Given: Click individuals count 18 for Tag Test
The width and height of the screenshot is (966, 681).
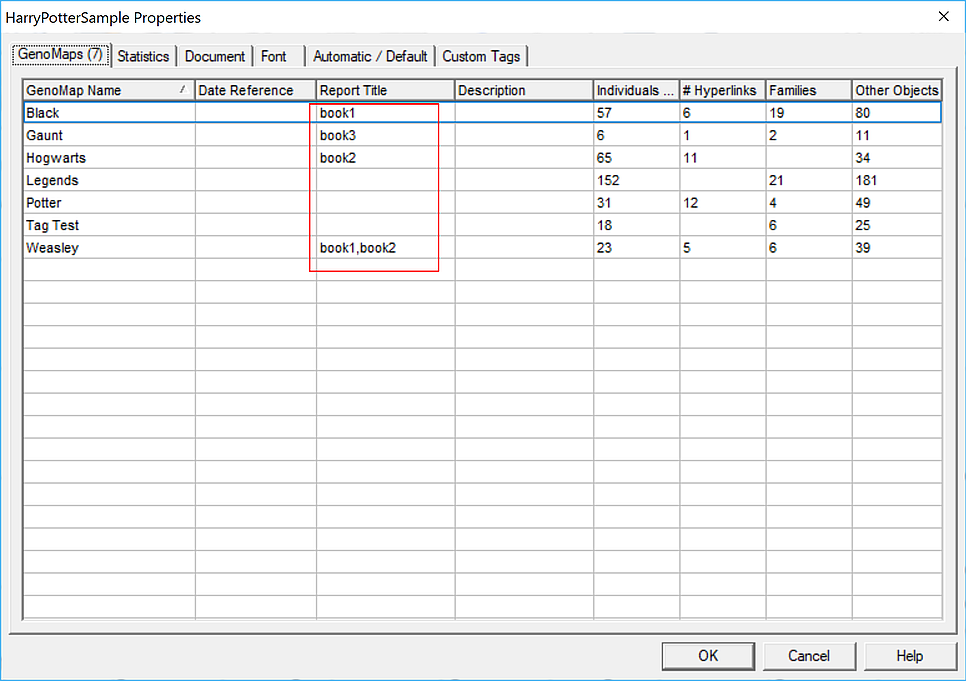Looking at the screenshot, I should tap(604, 226).
